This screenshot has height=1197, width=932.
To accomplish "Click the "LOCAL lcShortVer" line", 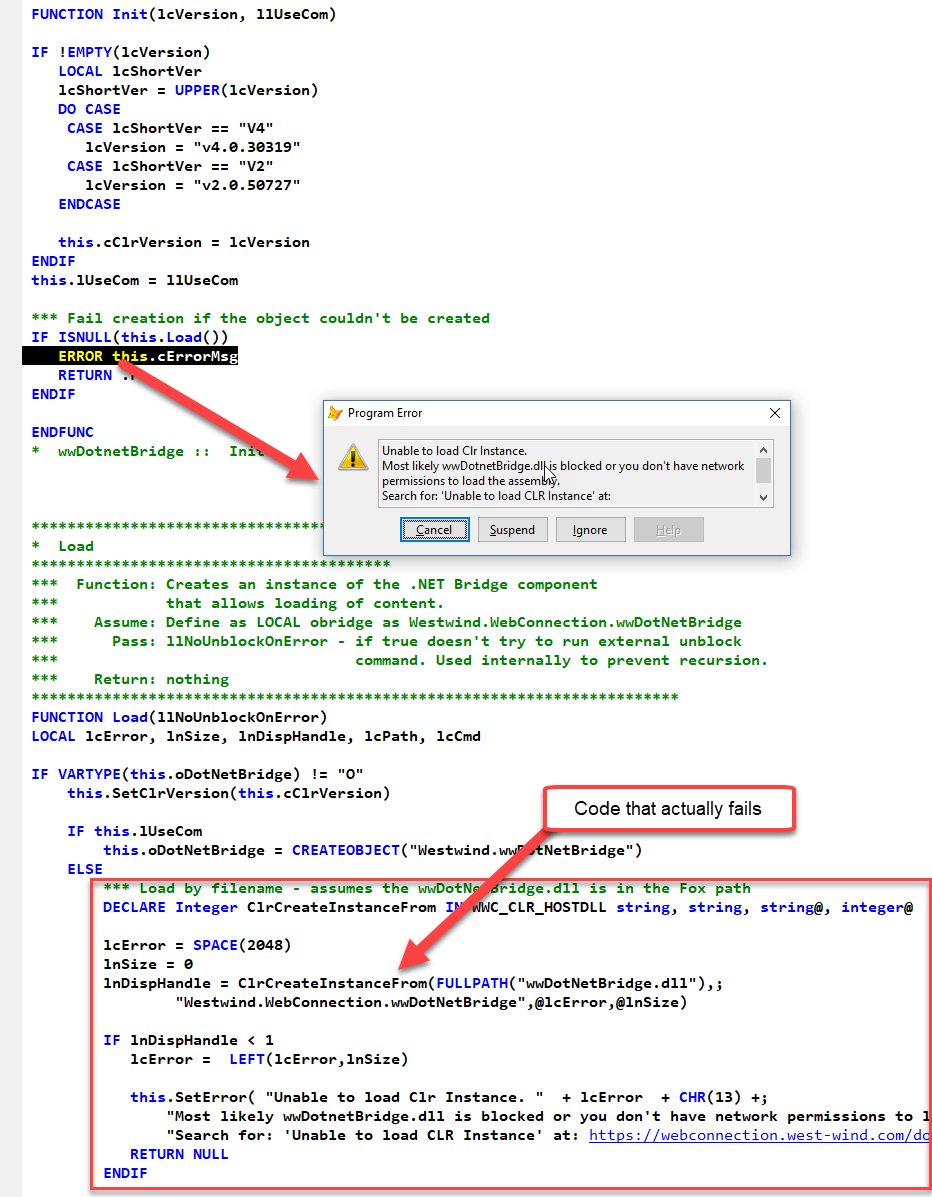I will [x=130, y=71].
